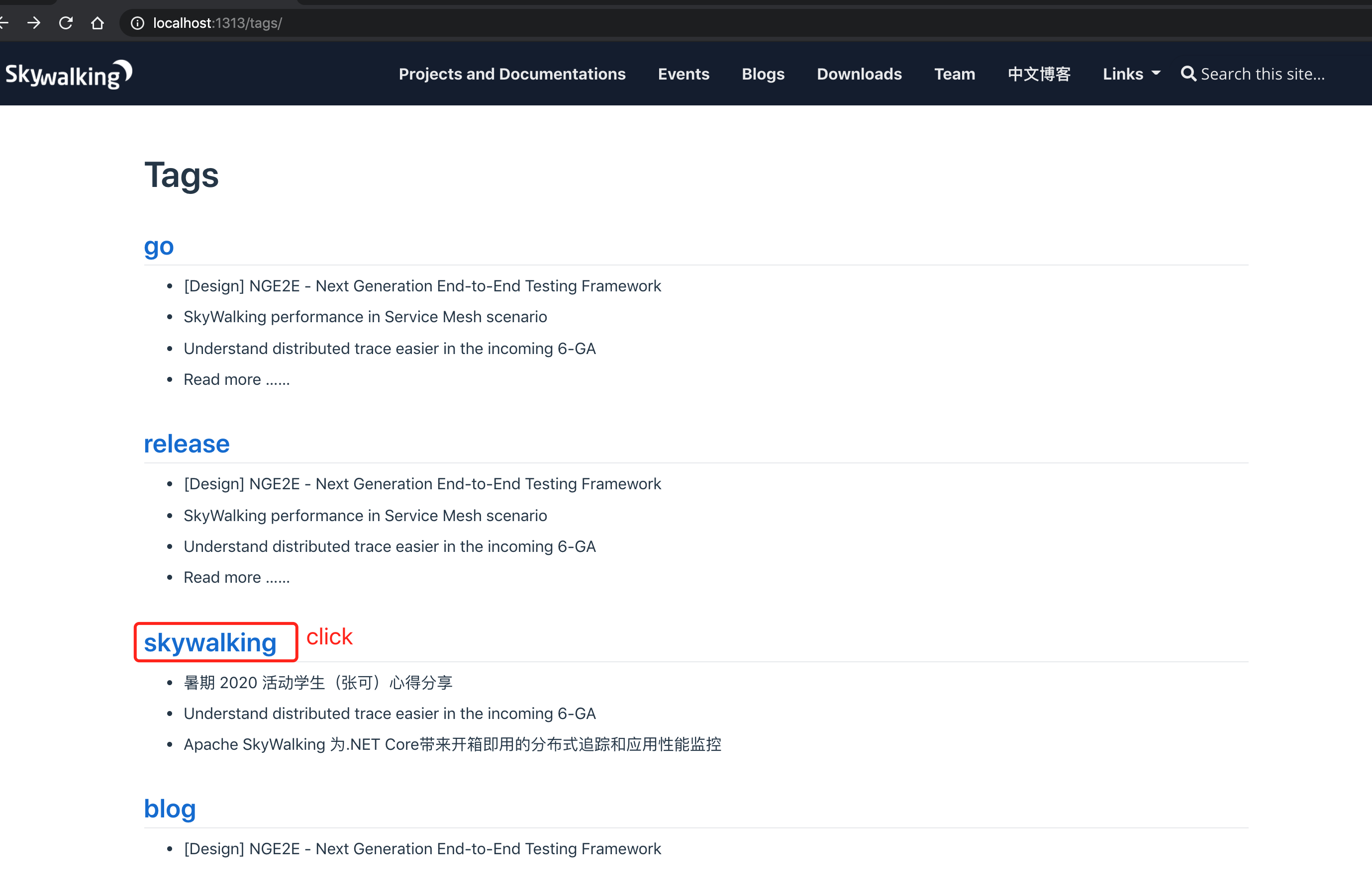1372x893 pixels.
Task: Open Projects and Documentations menu item
Action: point(512,74)
